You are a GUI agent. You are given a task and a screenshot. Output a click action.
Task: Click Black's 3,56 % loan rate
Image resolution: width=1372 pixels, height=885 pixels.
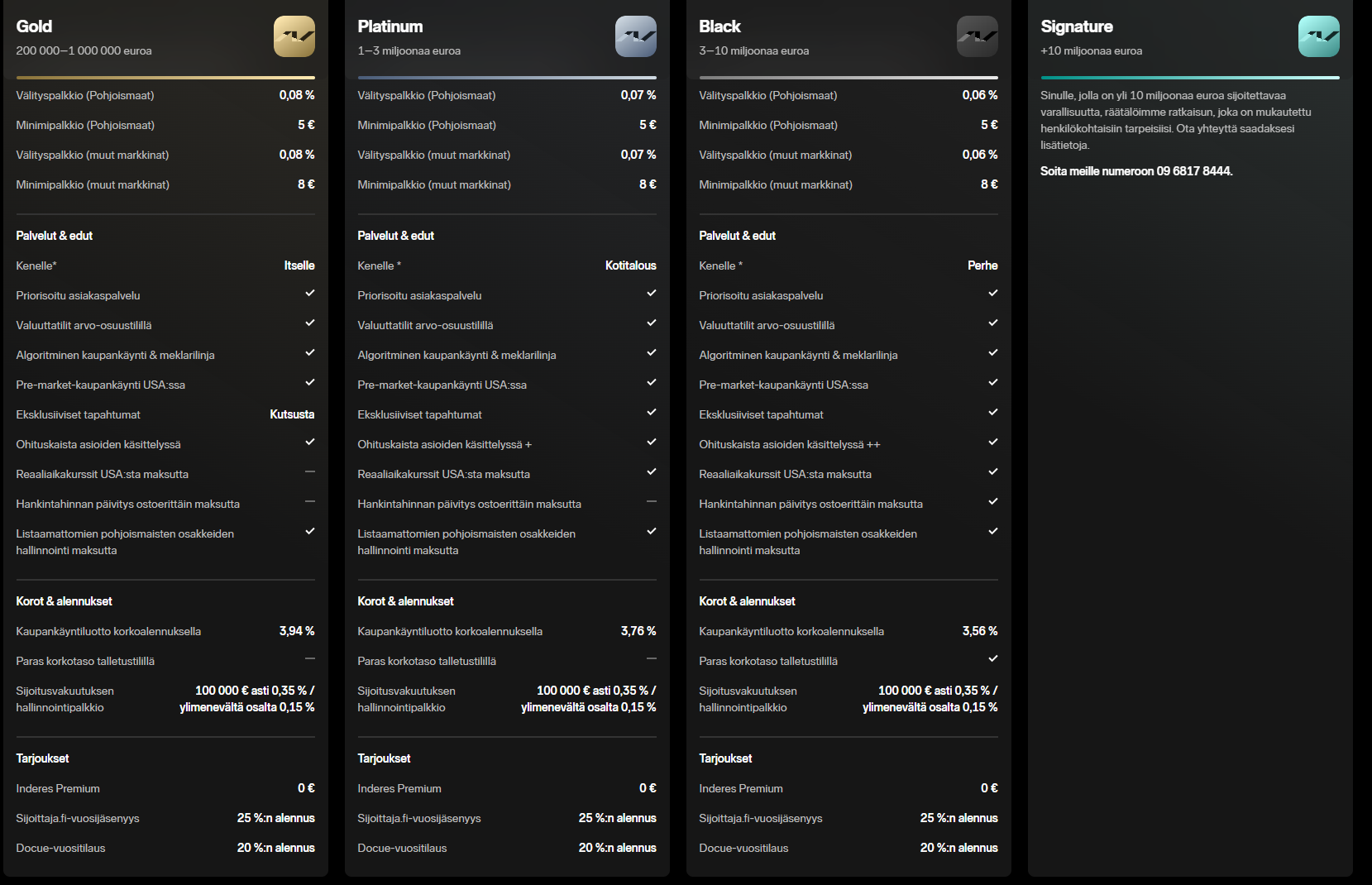coord(979,631)
